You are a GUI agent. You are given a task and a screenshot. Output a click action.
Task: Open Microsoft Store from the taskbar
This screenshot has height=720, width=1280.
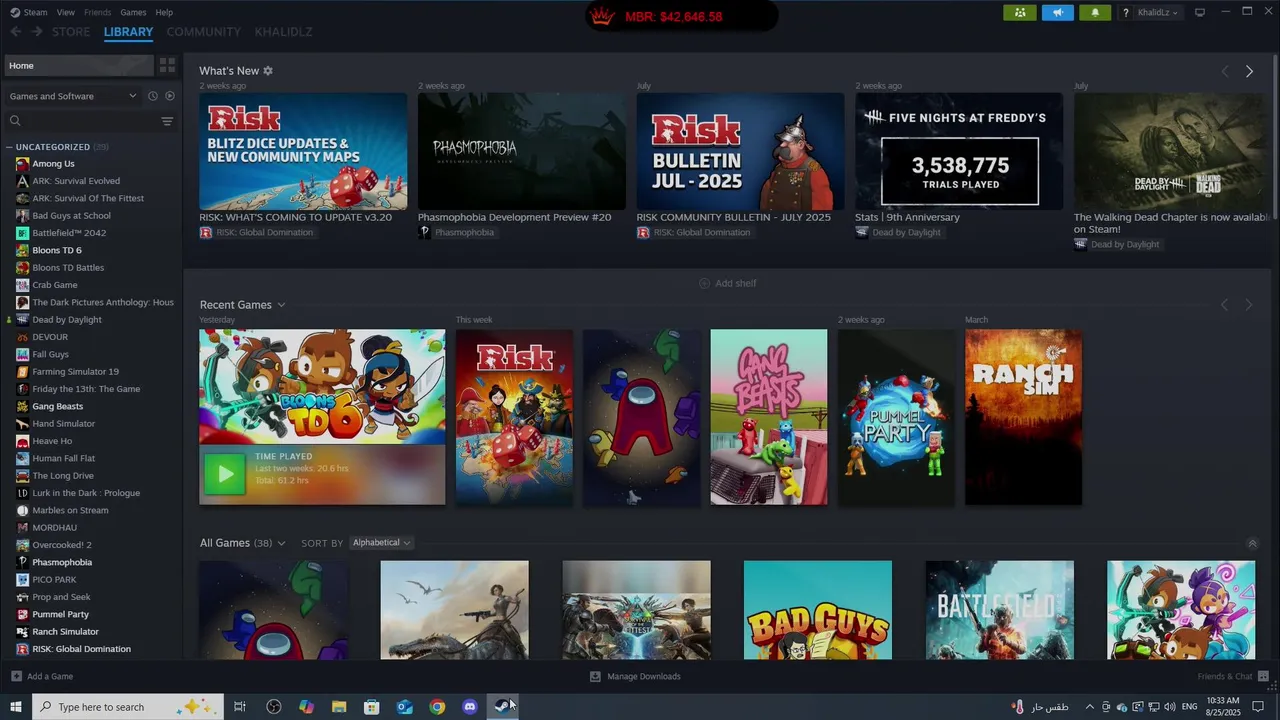[372, 707]
